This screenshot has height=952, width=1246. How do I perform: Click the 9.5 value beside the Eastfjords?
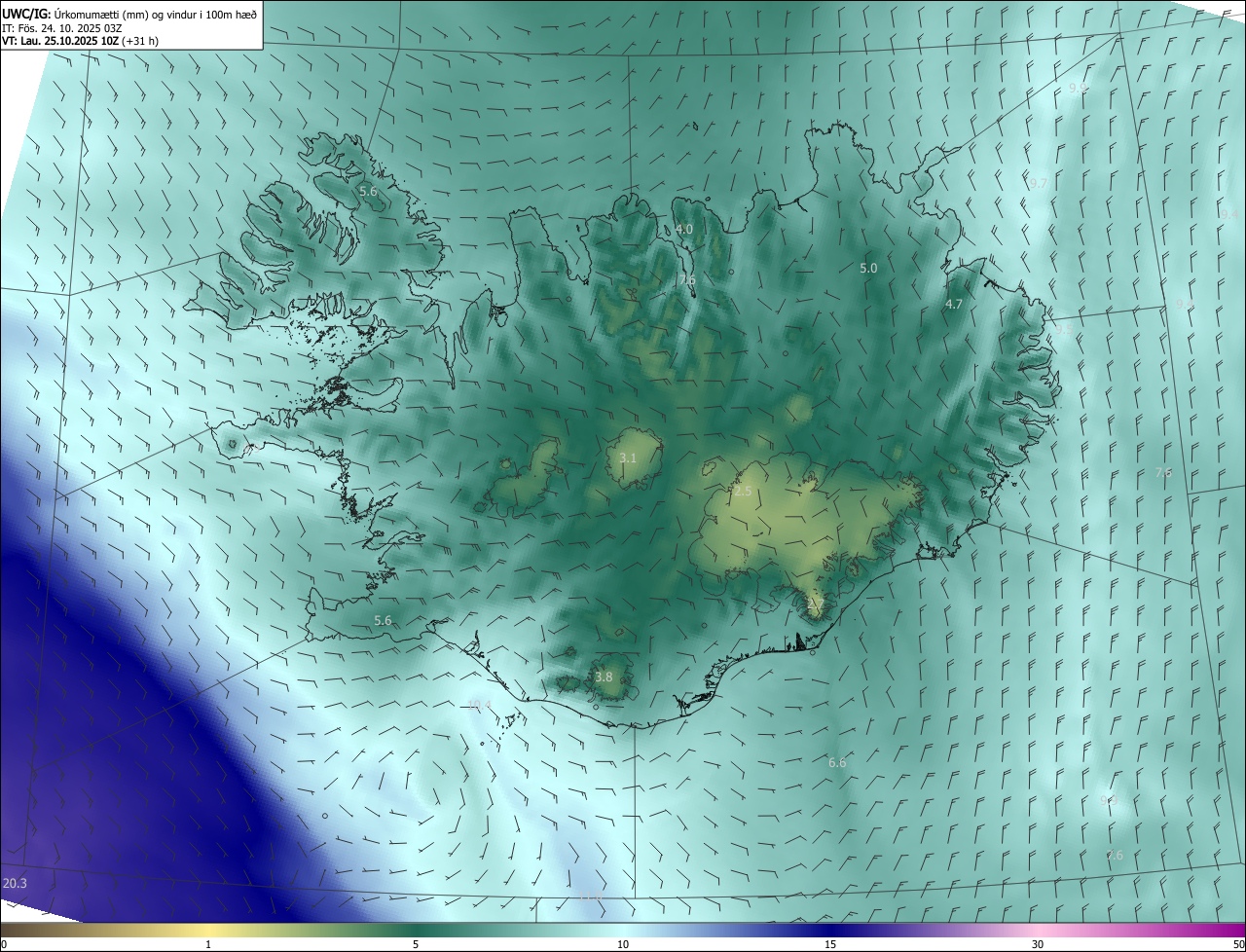point(1063,331)
